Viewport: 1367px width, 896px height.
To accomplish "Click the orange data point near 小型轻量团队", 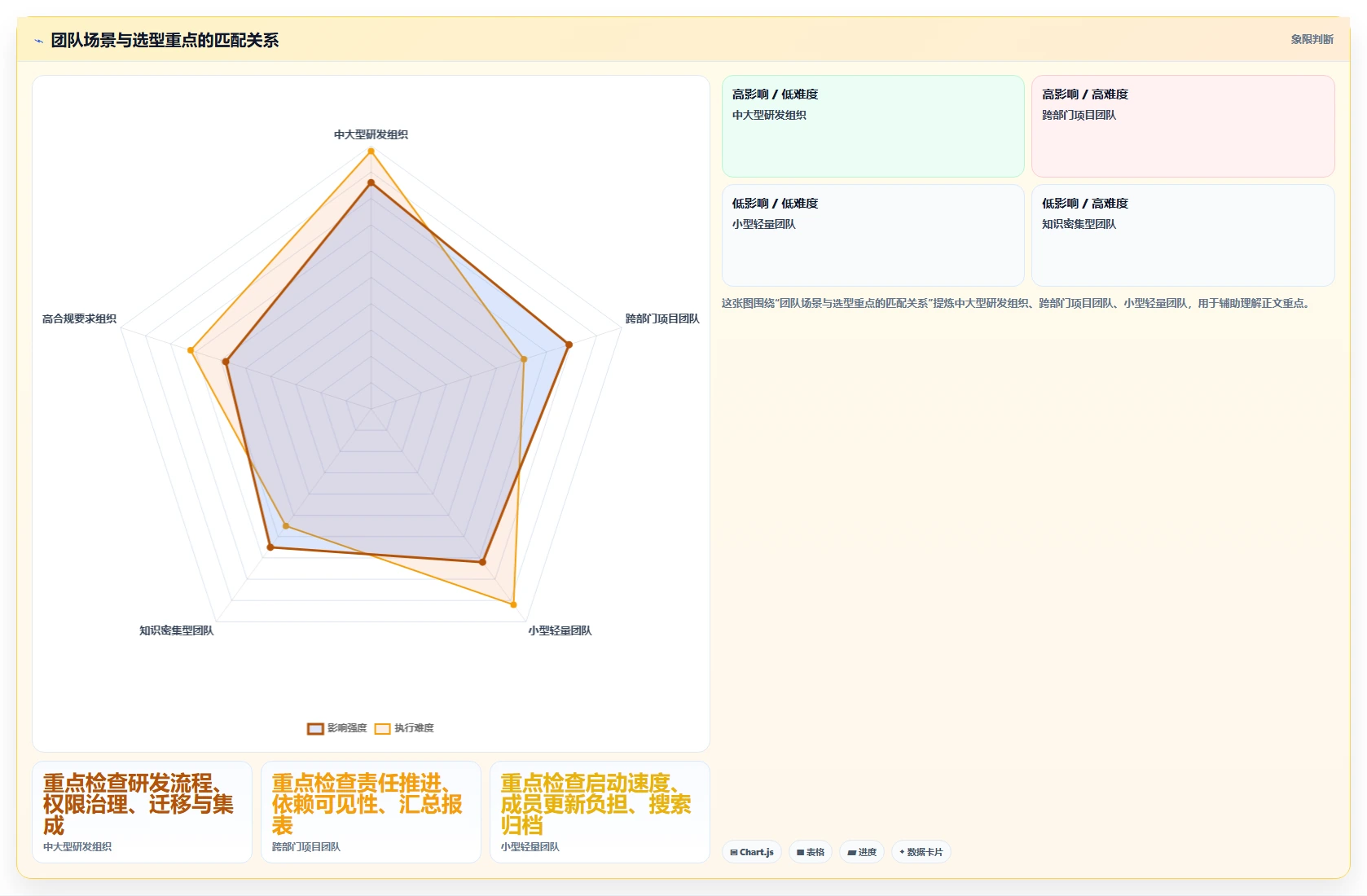I will (513, 604).
